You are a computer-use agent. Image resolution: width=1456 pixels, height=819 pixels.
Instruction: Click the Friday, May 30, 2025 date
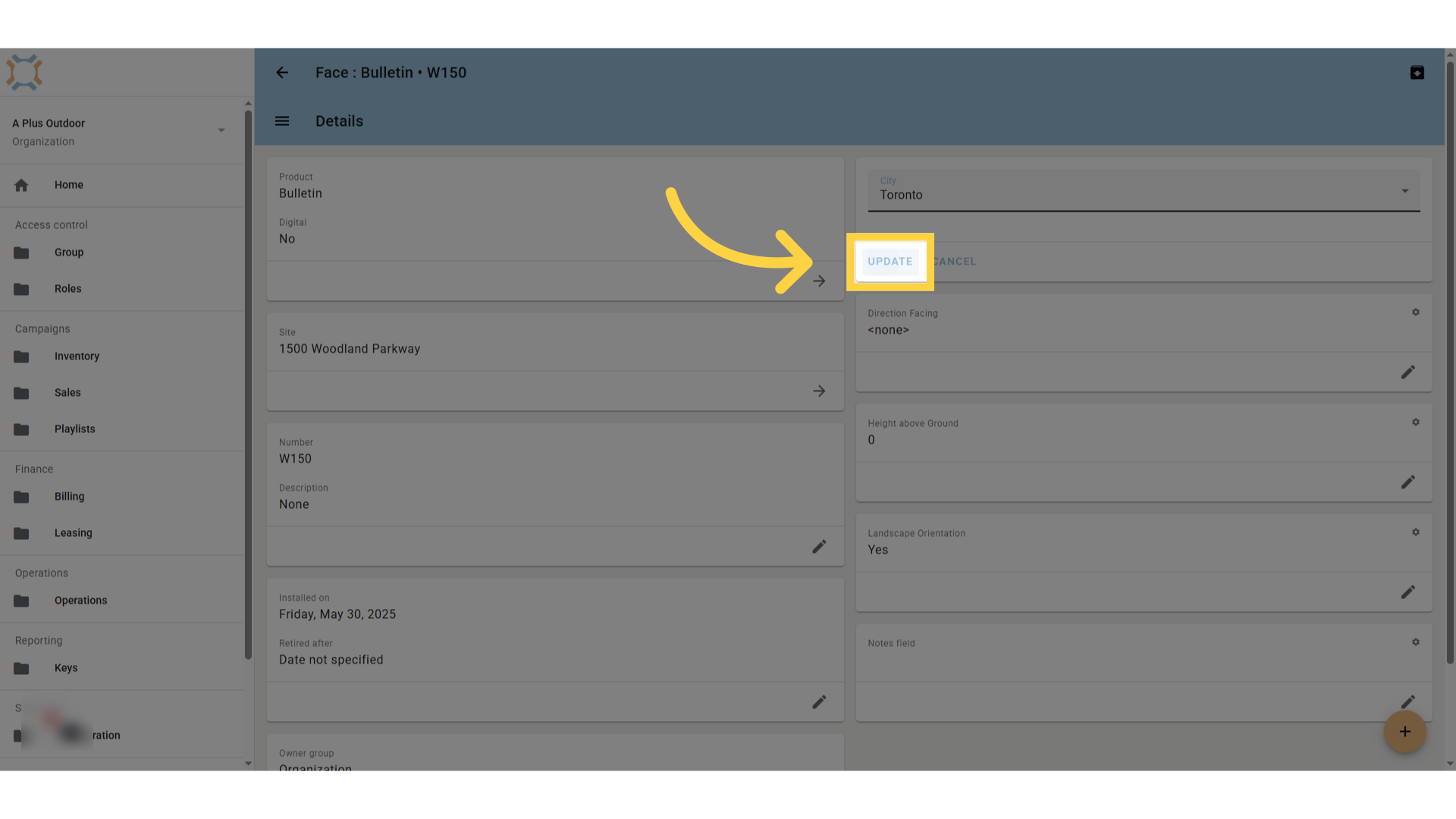pyautogui.click(x=337, y=614)
